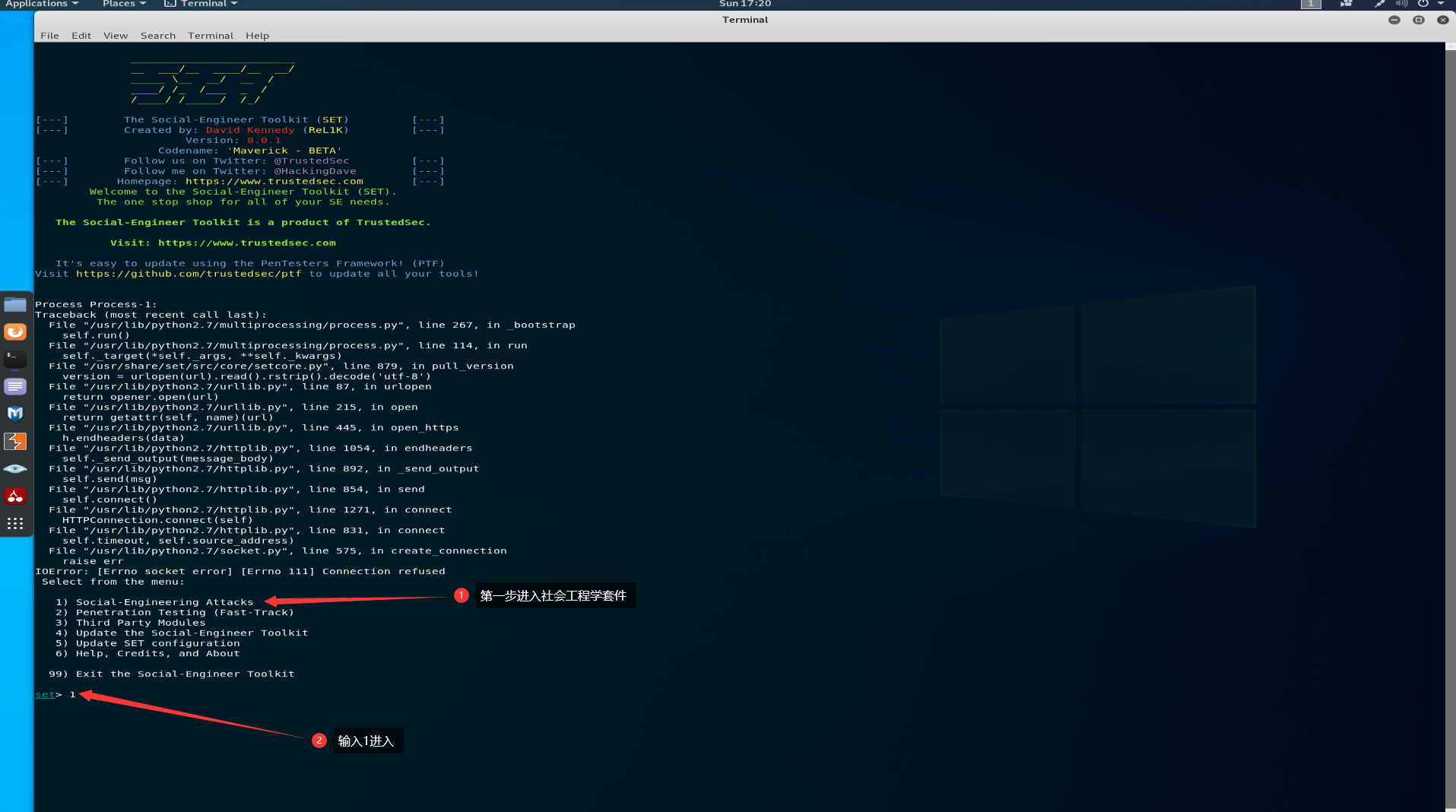The height and width of the screenshot is (812, 1456).
Task: Click '@HackingDave' Twitter handle text
Action: [x=315, y=171]
